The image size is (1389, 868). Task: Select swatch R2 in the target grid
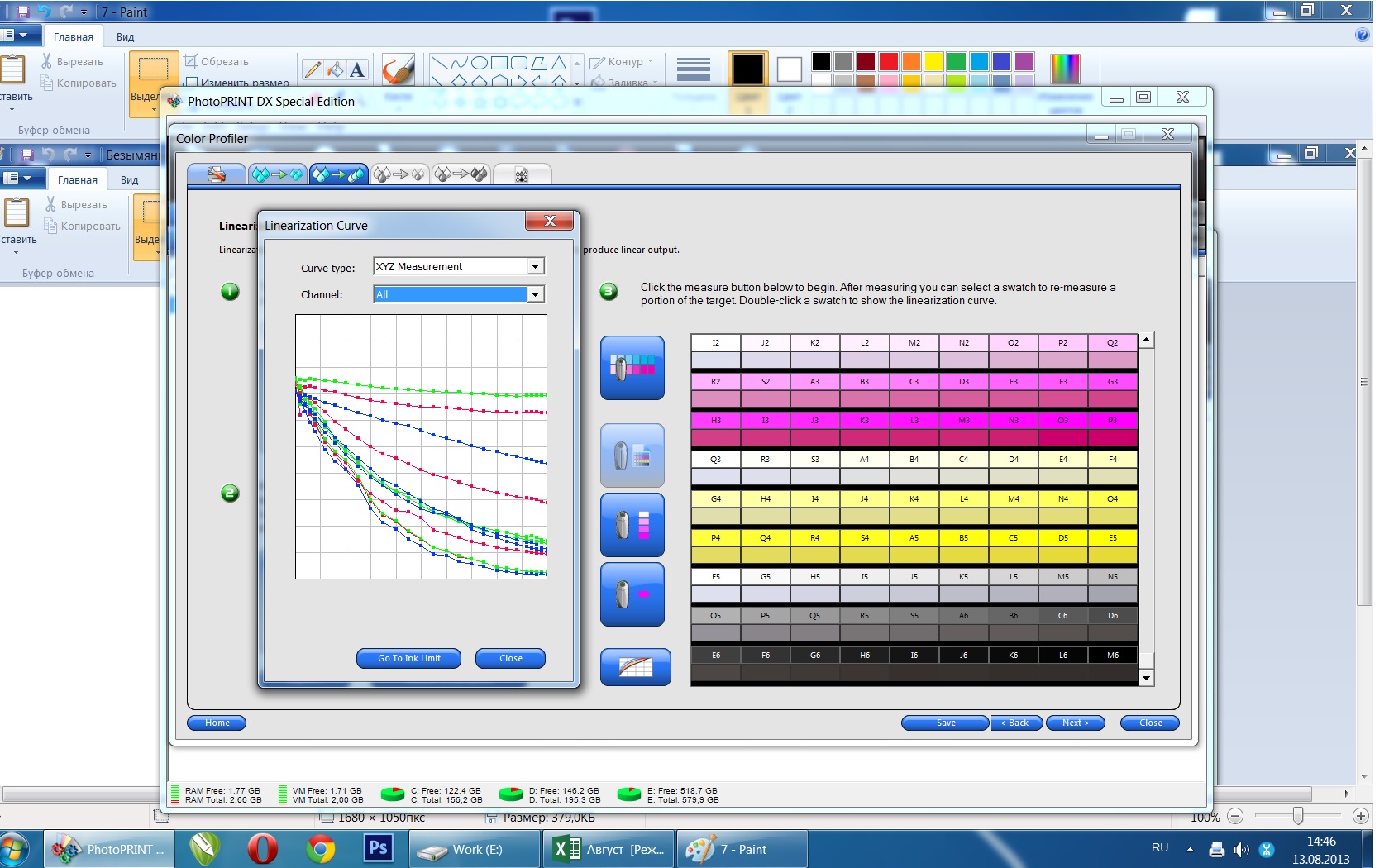pos(716,389)
